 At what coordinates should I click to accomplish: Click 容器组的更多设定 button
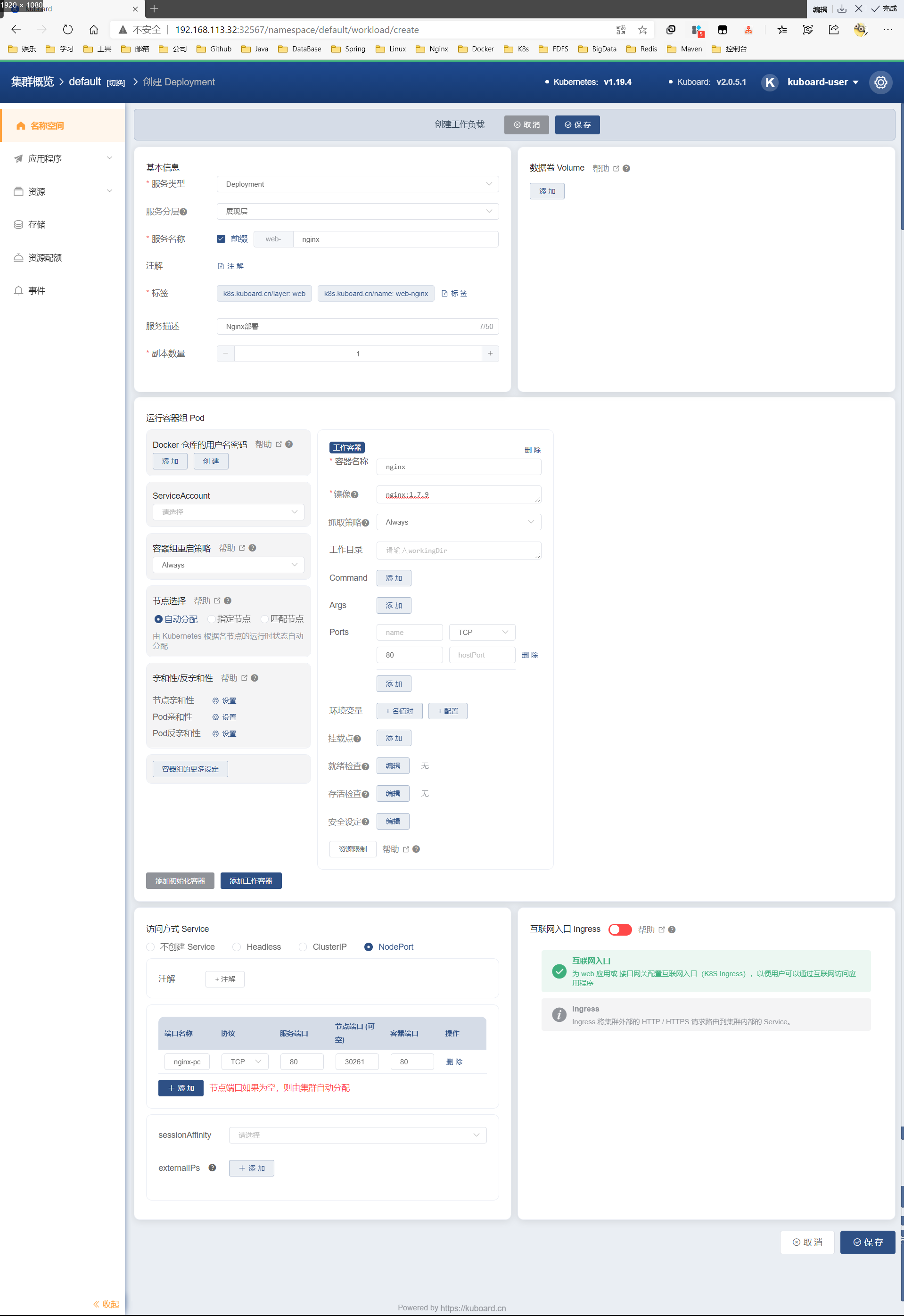click(x=190, y=769)
